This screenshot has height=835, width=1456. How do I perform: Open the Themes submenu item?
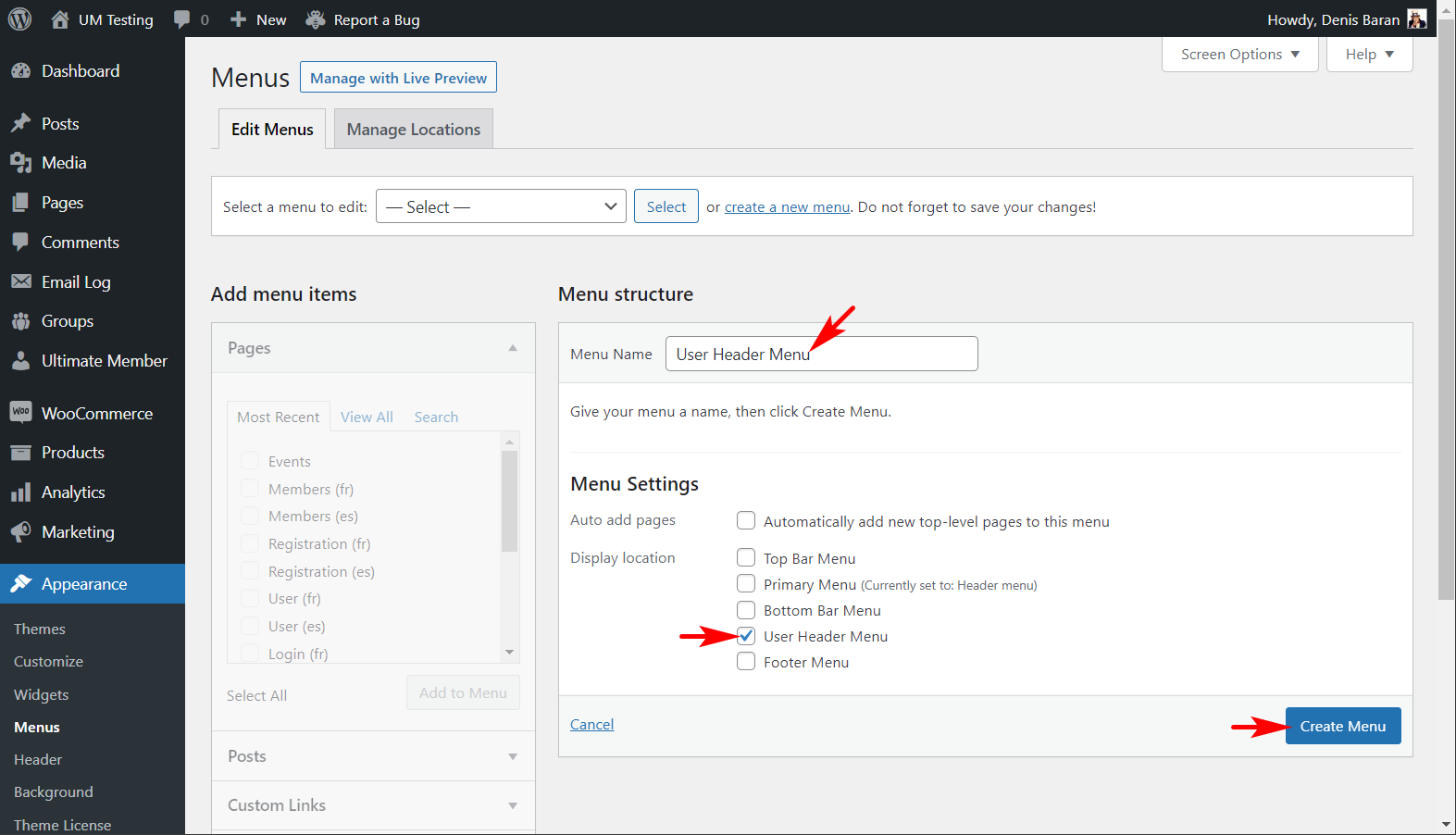40,629
